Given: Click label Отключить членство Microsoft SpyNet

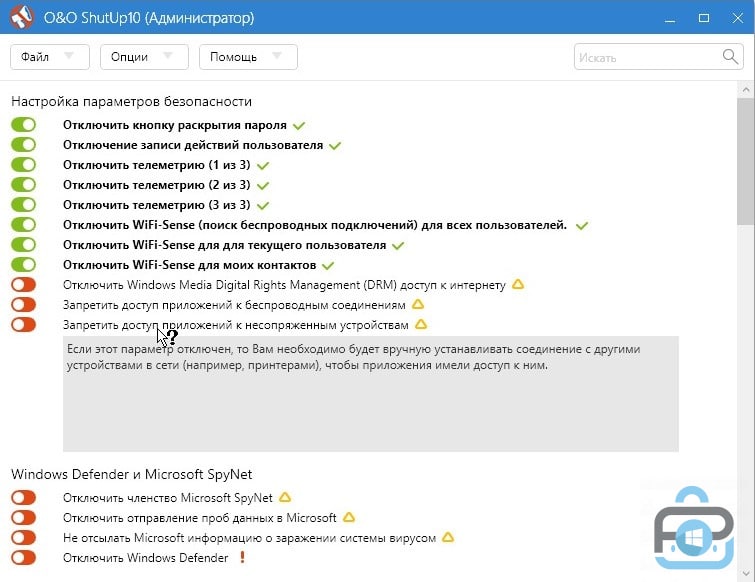Looking at the screenshot, I should click(168, 498).
